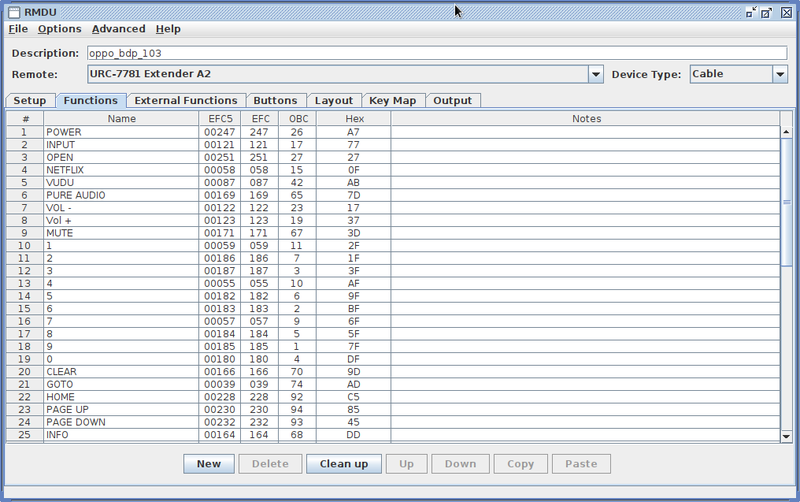Open the Buttons tab
The image size is (800, 502).
[x=276, y=101]
